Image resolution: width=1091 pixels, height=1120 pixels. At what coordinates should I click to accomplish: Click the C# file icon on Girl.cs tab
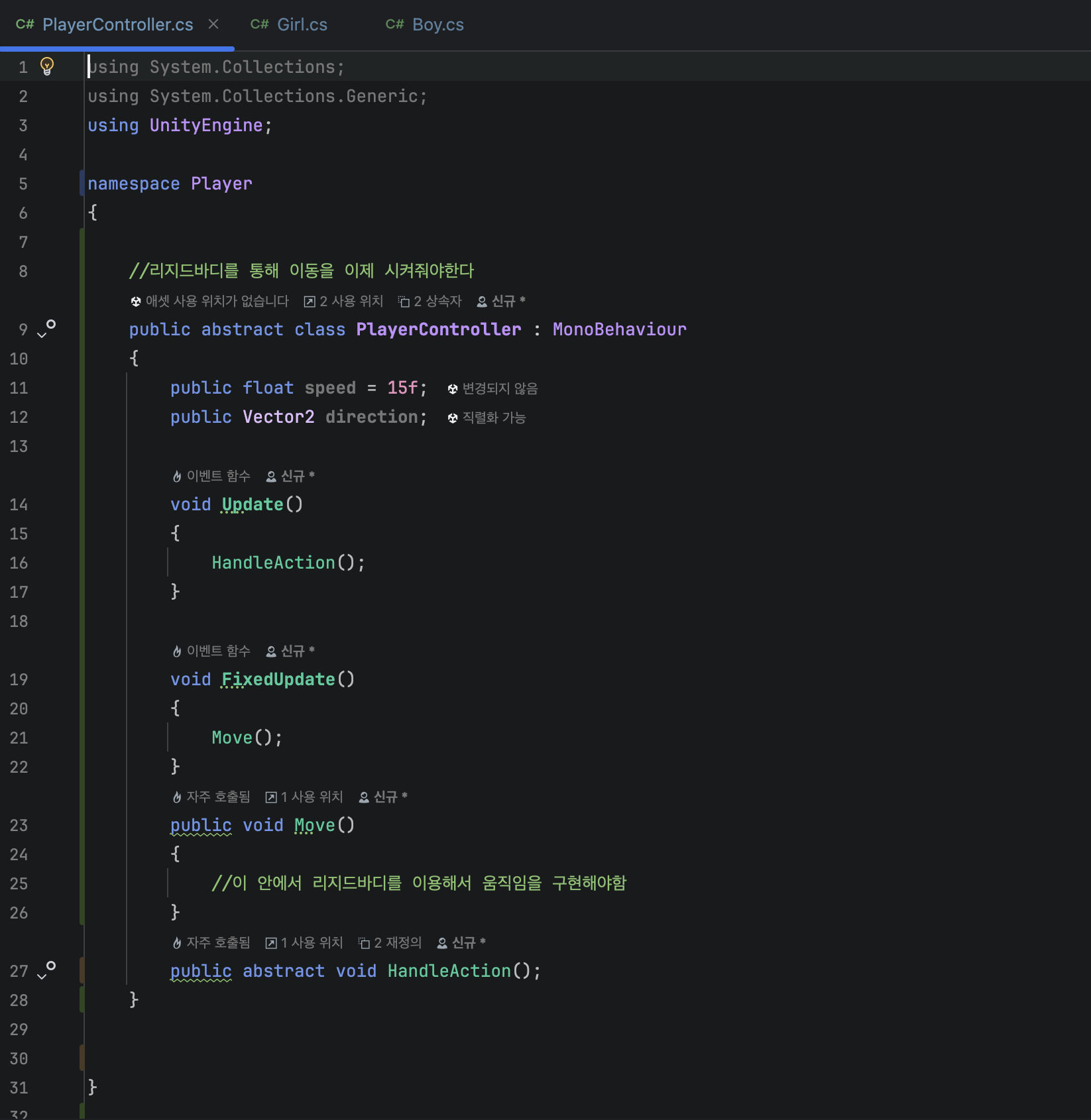[x=259, y=25]
